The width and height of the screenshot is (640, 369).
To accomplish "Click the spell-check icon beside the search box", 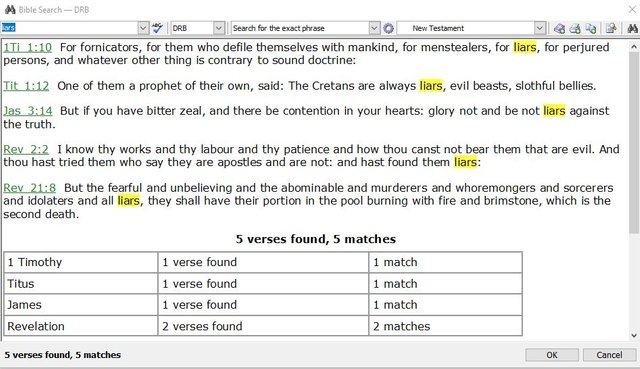I will (157, 28).
